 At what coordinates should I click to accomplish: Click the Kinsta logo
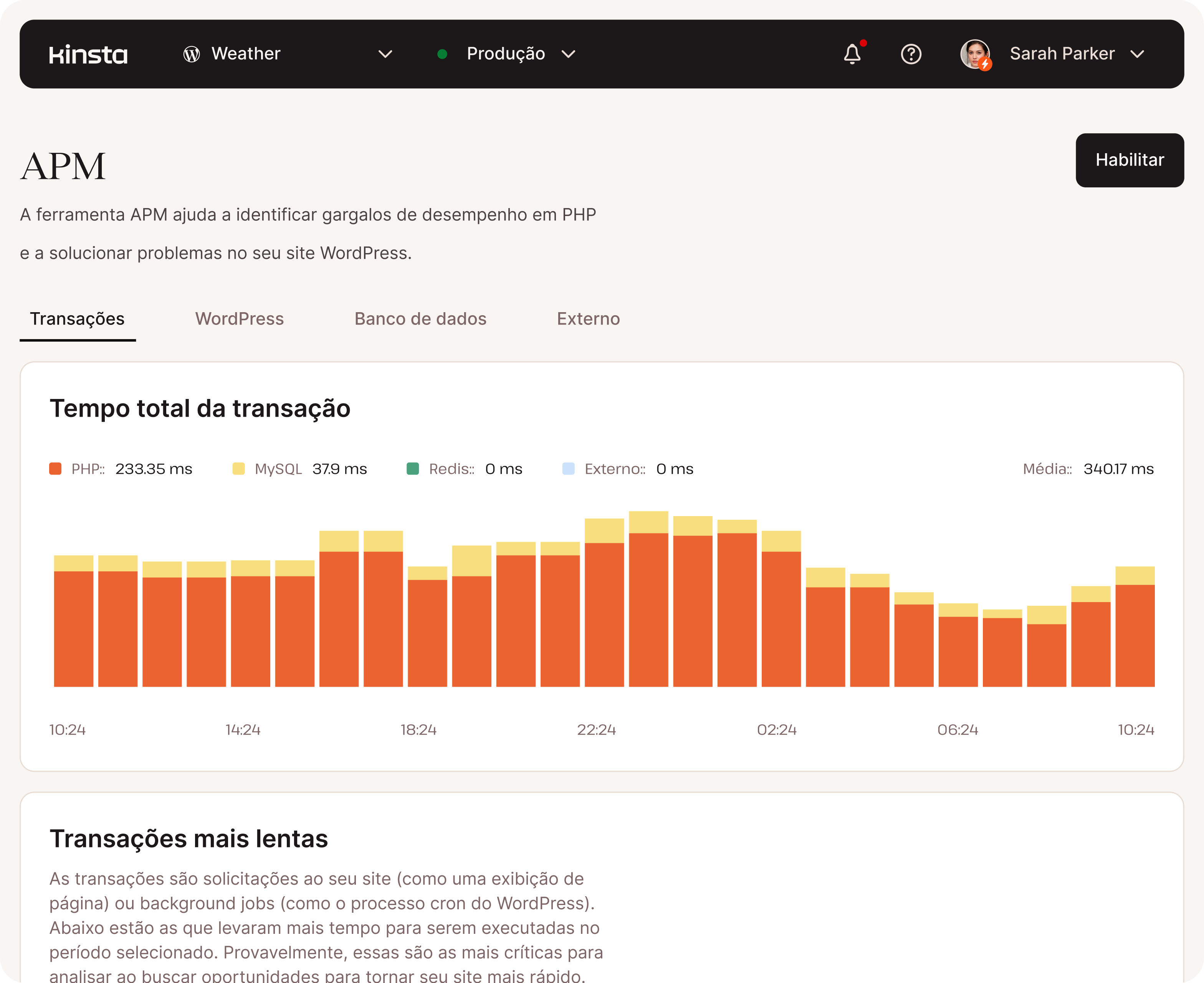pyautogui.click(x=88, y=55)
